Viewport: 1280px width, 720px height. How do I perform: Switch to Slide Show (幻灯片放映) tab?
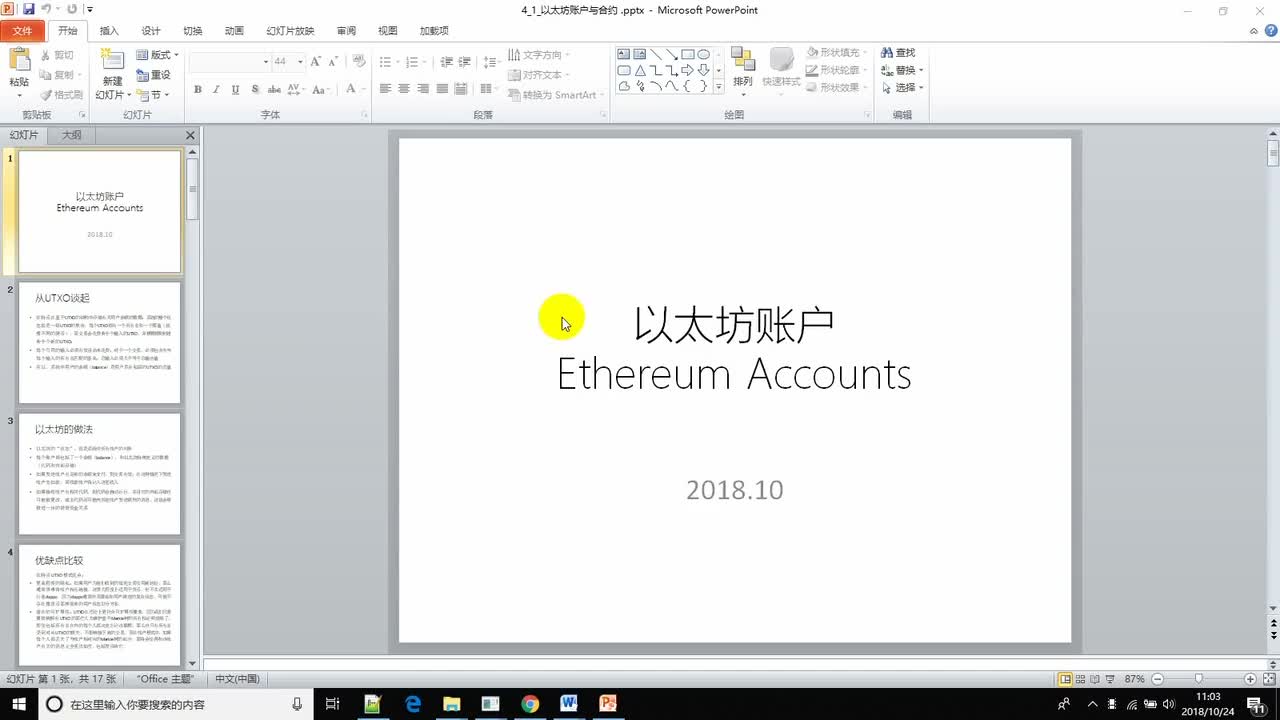point(290,31)
